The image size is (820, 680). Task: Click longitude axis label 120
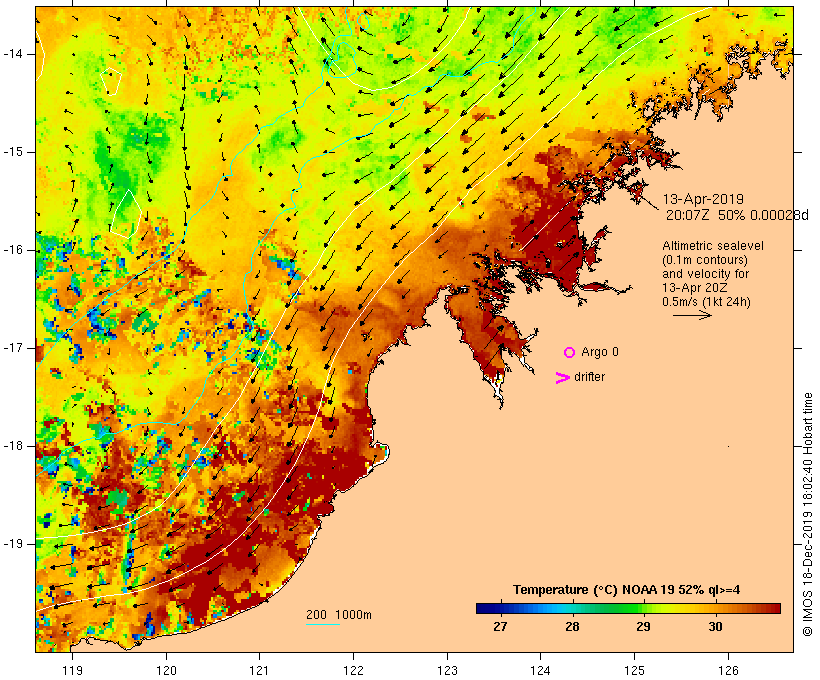click(x=166, y=670)
